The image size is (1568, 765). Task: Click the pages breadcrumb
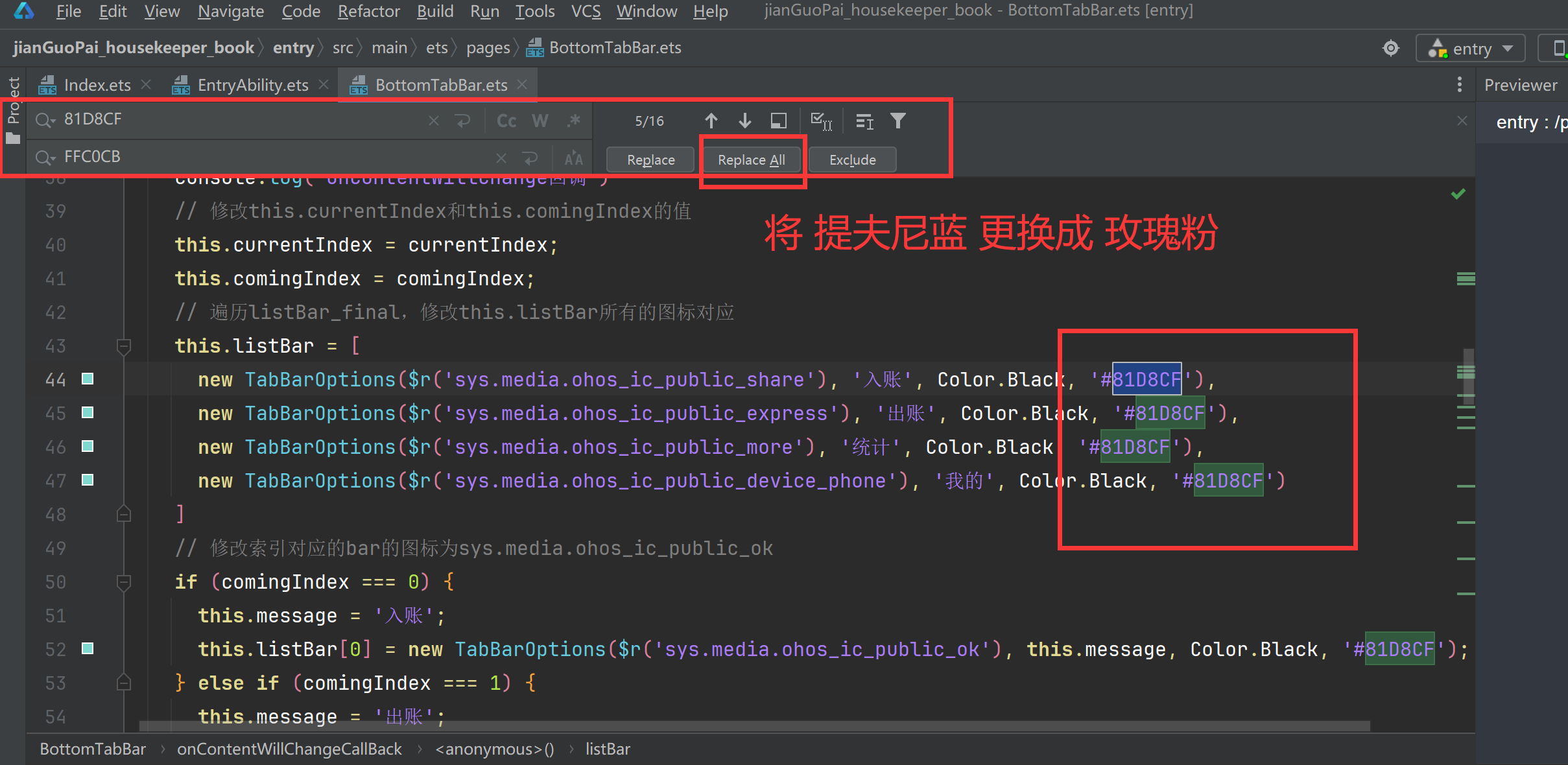[x=488, y=48]
